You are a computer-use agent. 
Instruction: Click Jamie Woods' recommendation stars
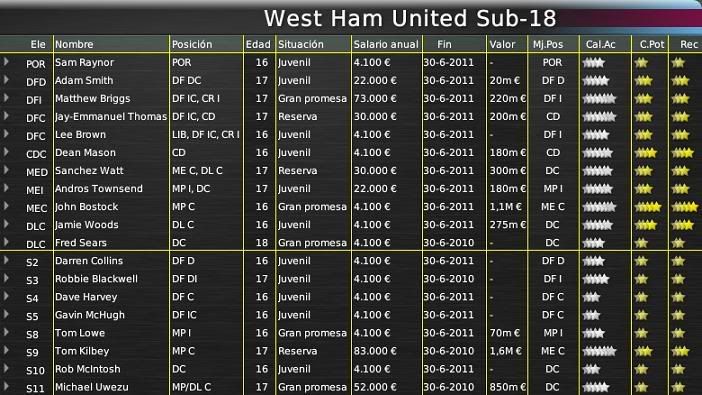click(682, 225)
